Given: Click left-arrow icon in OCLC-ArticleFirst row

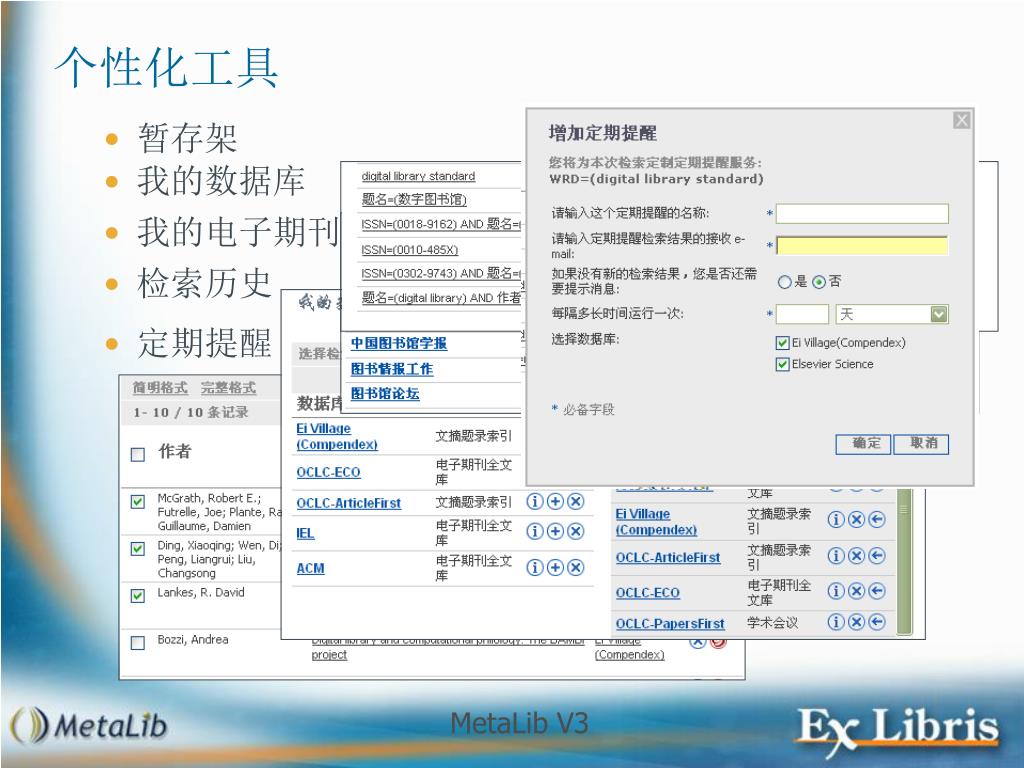Looking at the screenshot, I should 877,556.
